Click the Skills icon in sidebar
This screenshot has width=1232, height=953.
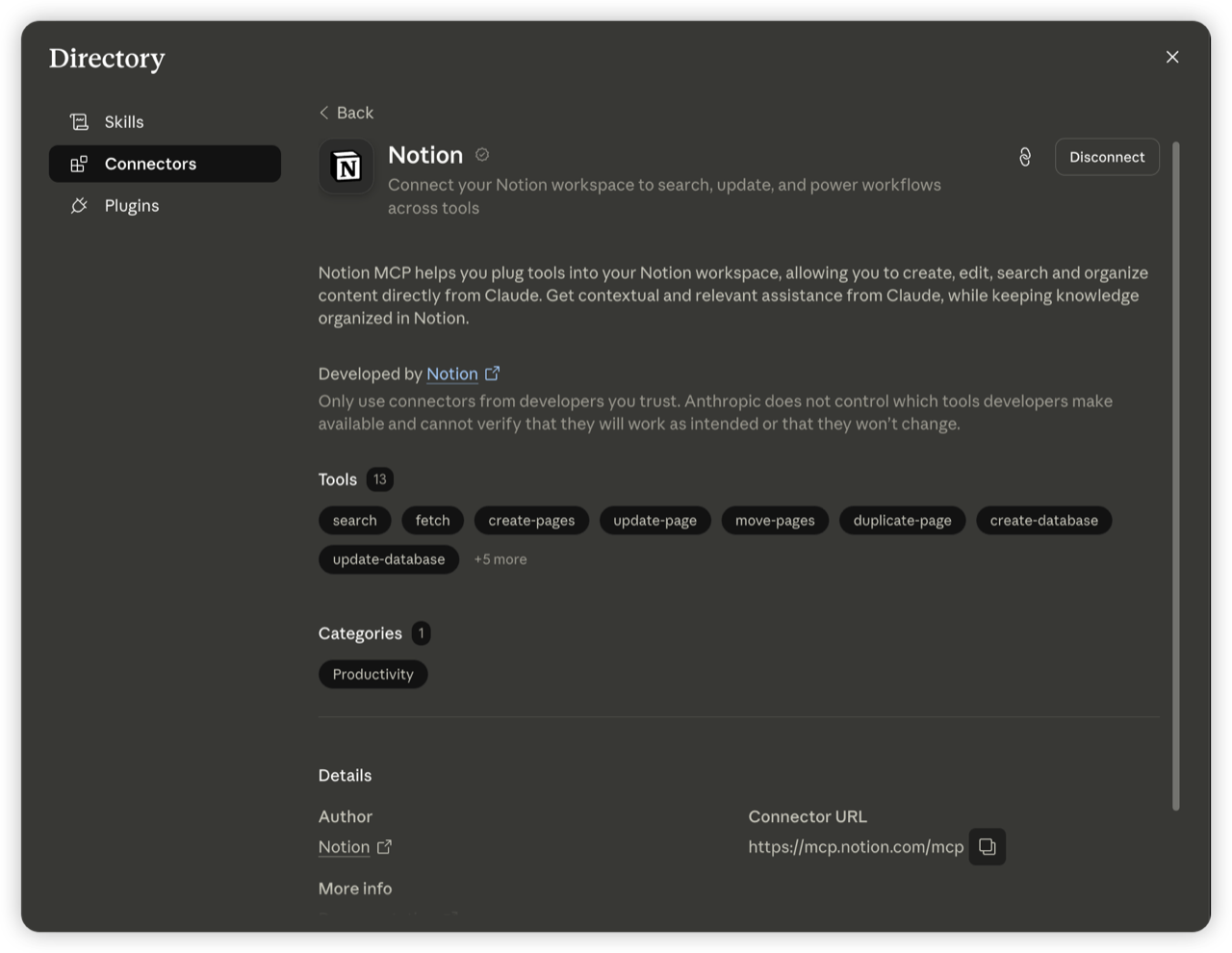[79, 122]
